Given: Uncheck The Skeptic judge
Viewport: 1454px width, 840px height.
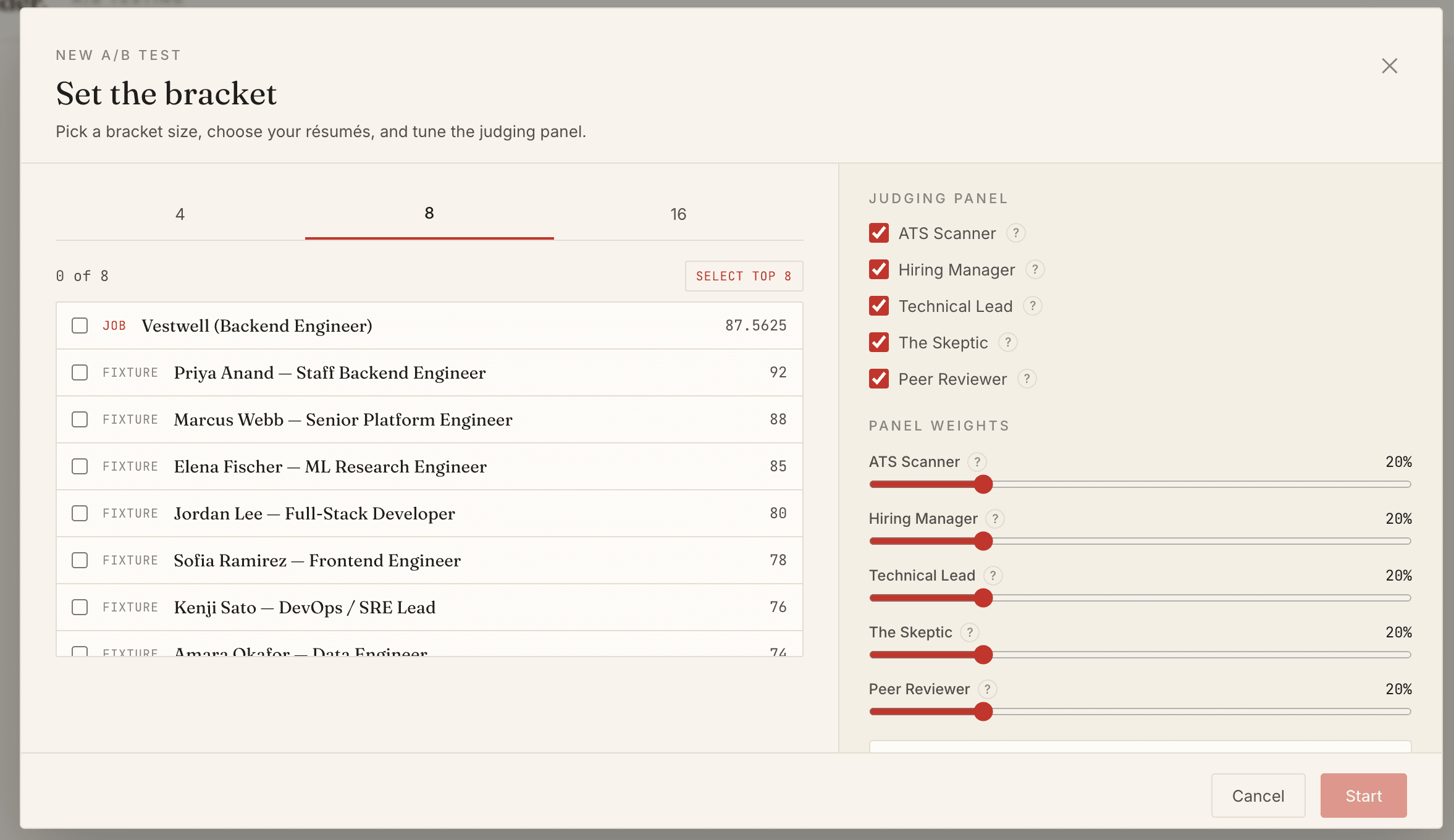Looking at the screenshot, I should point(879,343).
